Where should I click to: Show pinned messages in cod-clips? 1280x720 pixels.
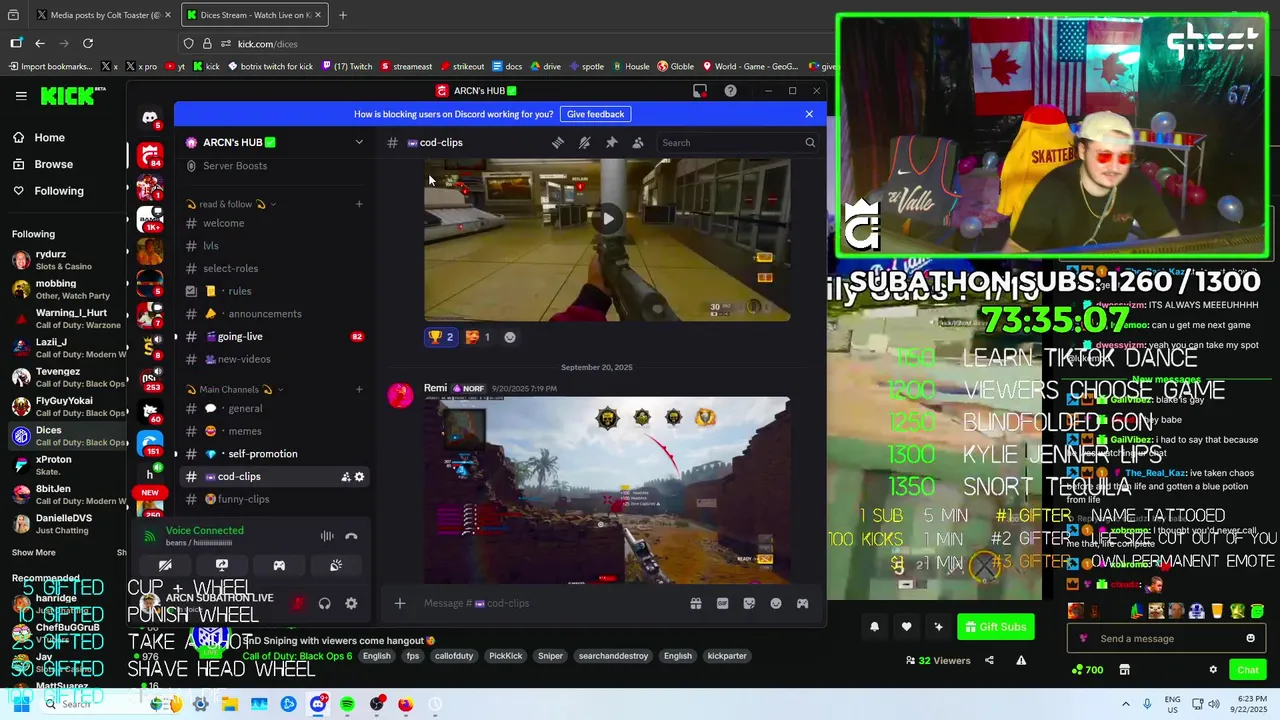pyautogui.click(x=611, y=142)
